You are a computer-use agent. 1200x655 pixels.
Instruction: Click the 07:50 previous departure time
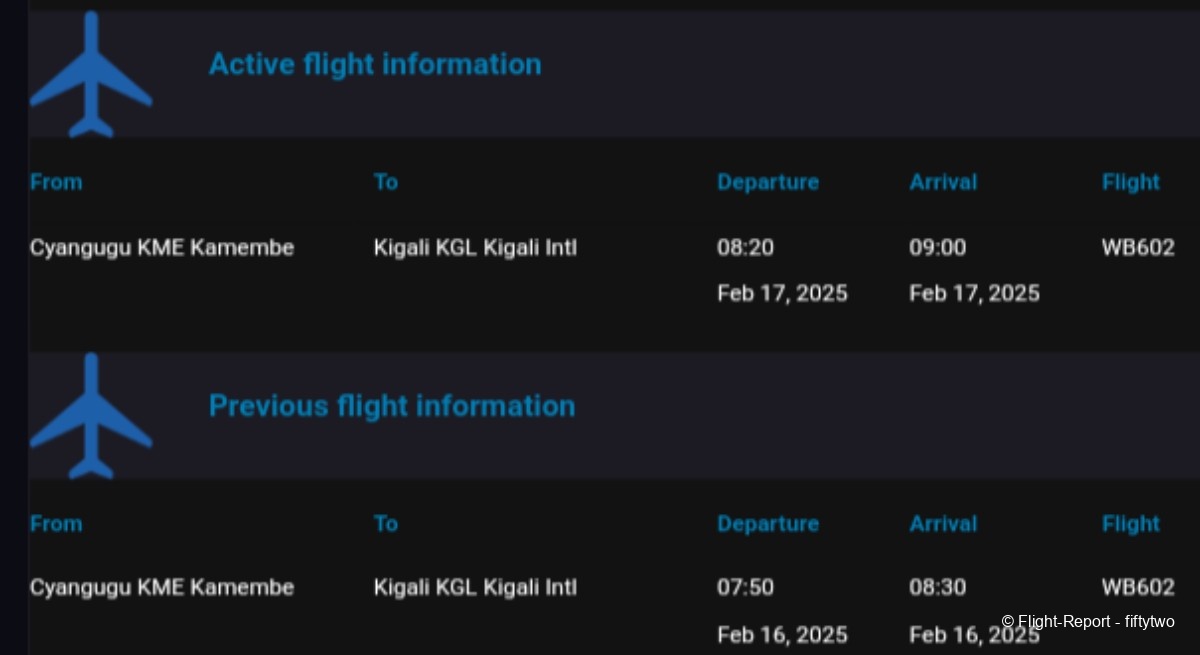[745, 588]
